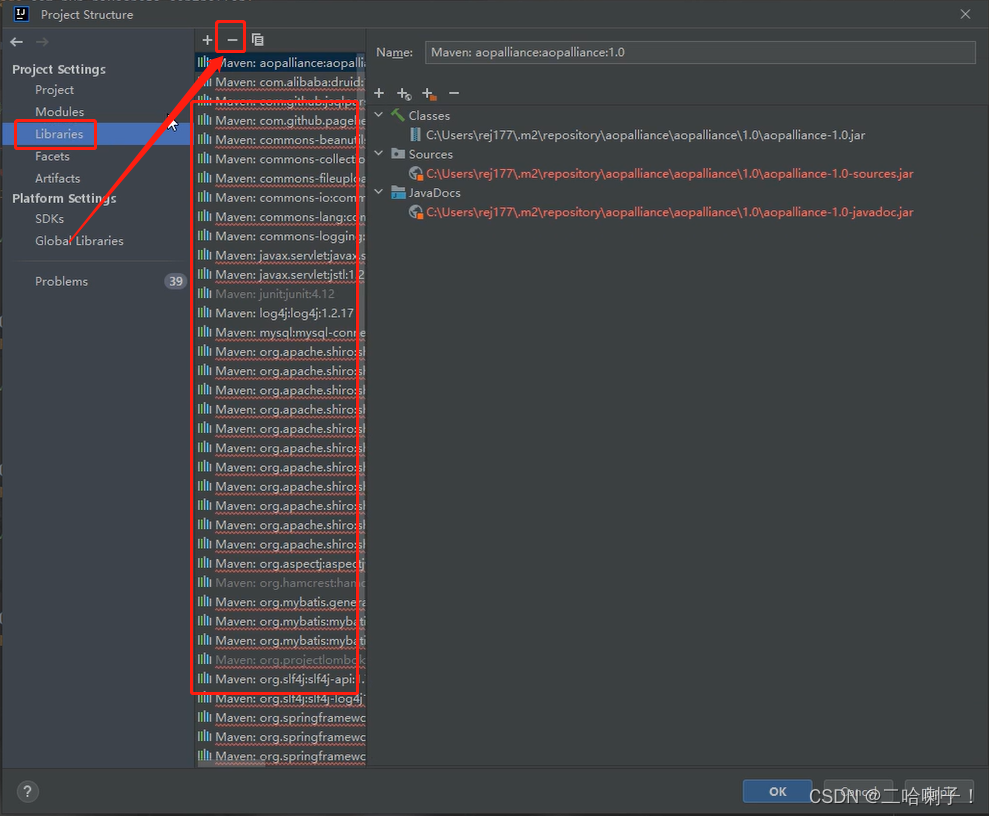Select Maven: com.alibaba:druid library
Image resolution: width=989 pixels, height=816 pixels.
click(x=281, y=82)
